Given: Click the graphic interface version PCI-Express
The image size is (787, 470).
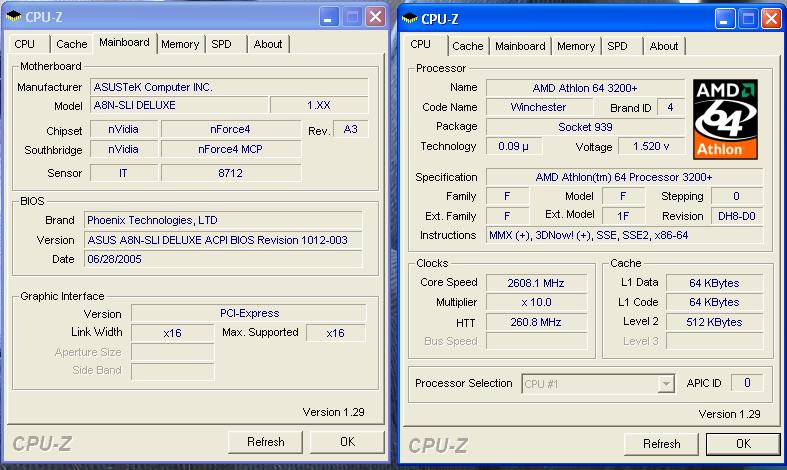Looking at the screenshot, I should tap(249, 313).
